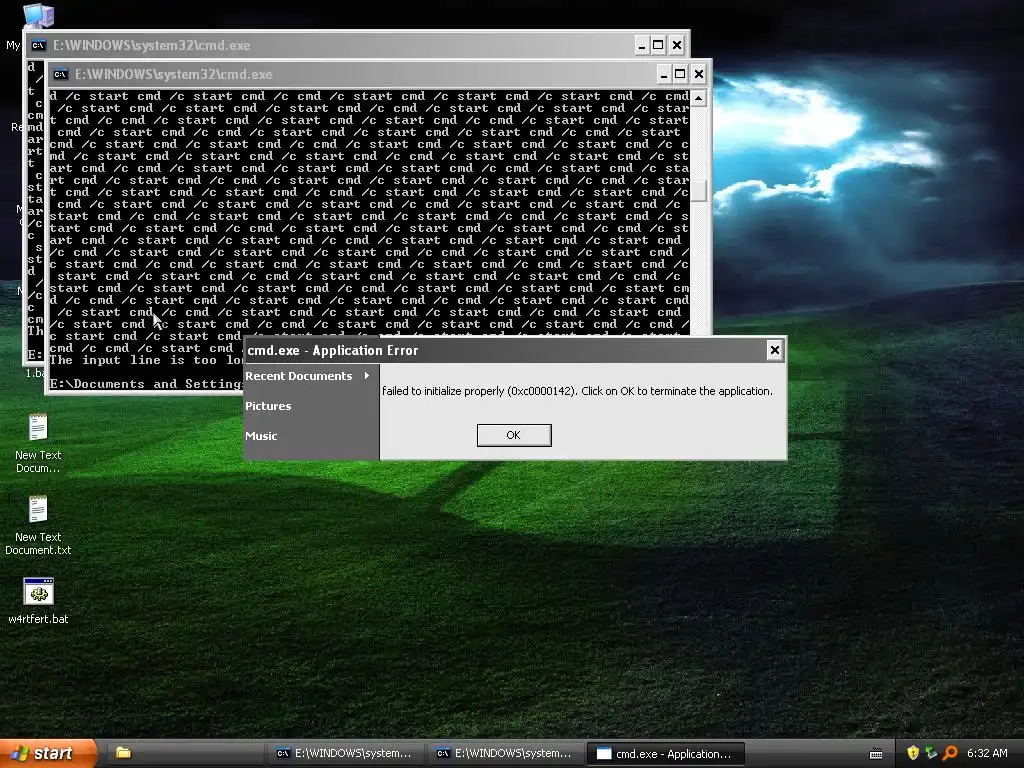Click the scrollbar thumb in front cmd window

[x=699, y=191]
